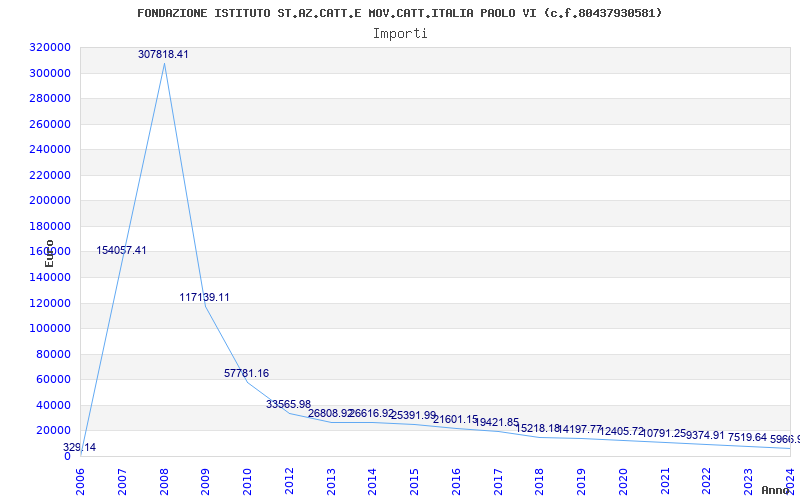Screen dimensions: 800x500
Task: Click the y-axis value 180000
Action: [50, 226]
